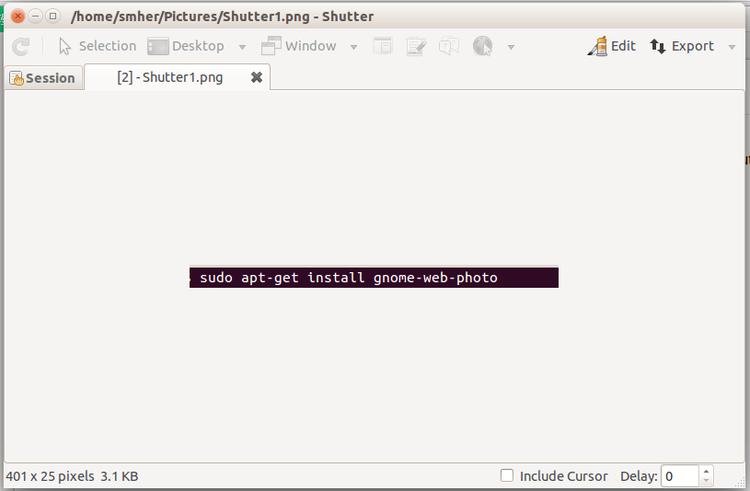
Task: Capture a tooltip icon
Action: click(449, 46)
